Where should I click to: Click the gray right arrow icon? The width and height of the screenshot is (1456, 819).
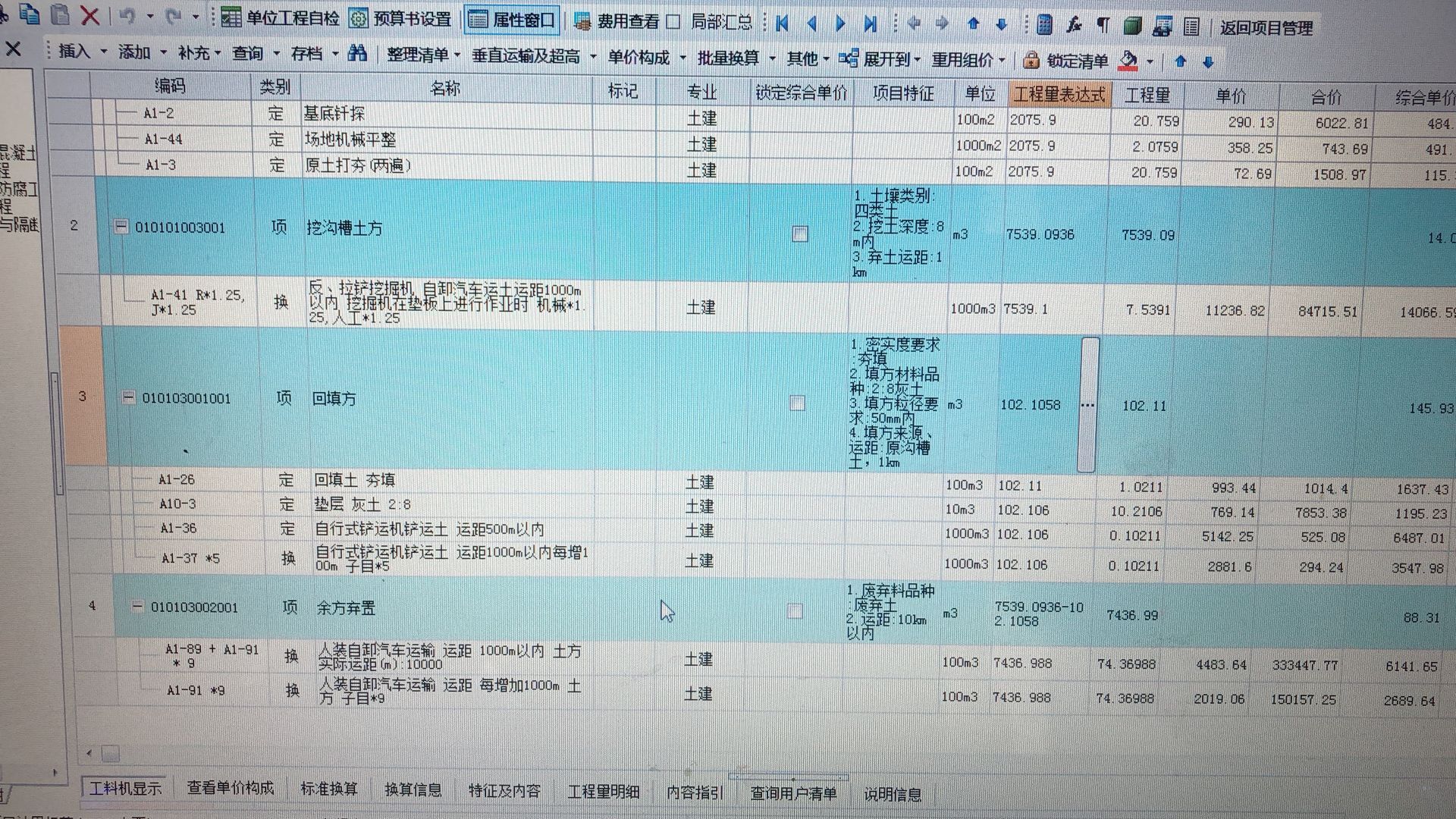[x=942, y=24]
